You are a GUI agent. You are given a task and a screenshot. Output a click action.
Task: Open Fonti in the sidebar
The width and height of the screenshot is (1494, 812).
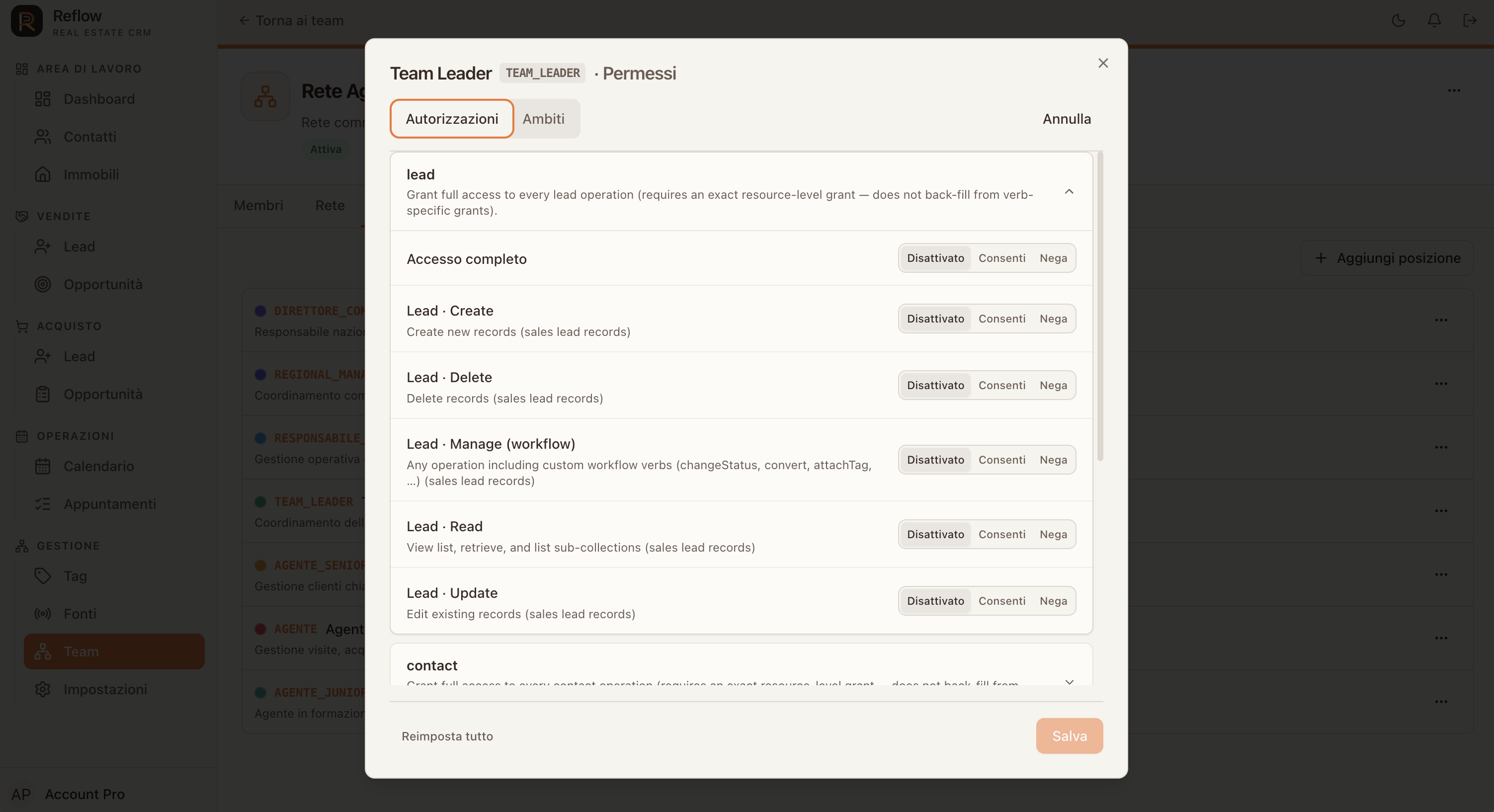point(114,614)
